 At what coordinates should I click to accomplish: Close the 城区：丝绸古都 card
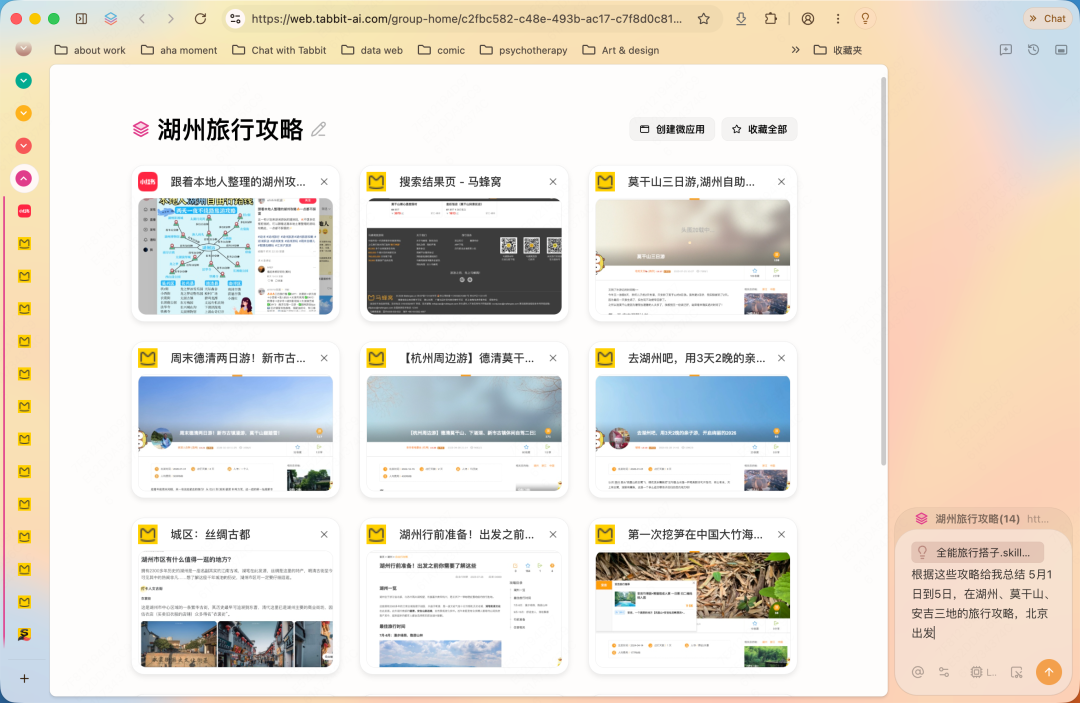coord(324,534)
